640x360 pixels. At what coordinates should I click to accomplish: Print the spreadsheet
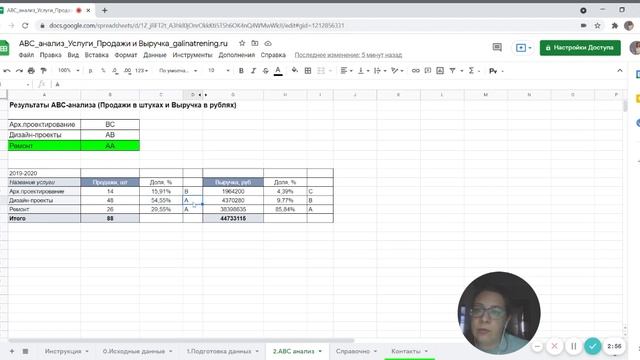pyautogui.click(x=31, y=71)
